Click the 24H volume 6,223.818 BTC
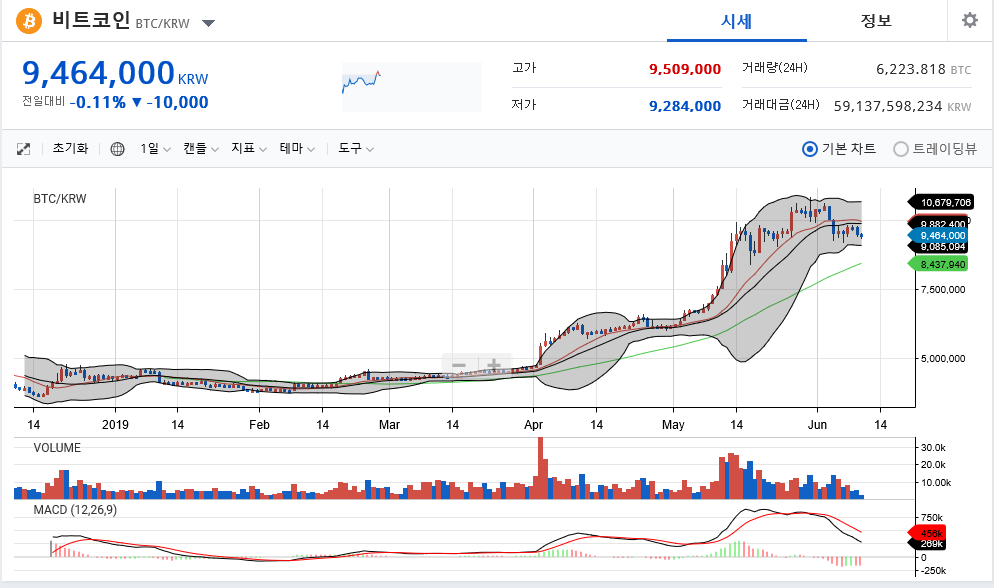 [x=923, y=69]
